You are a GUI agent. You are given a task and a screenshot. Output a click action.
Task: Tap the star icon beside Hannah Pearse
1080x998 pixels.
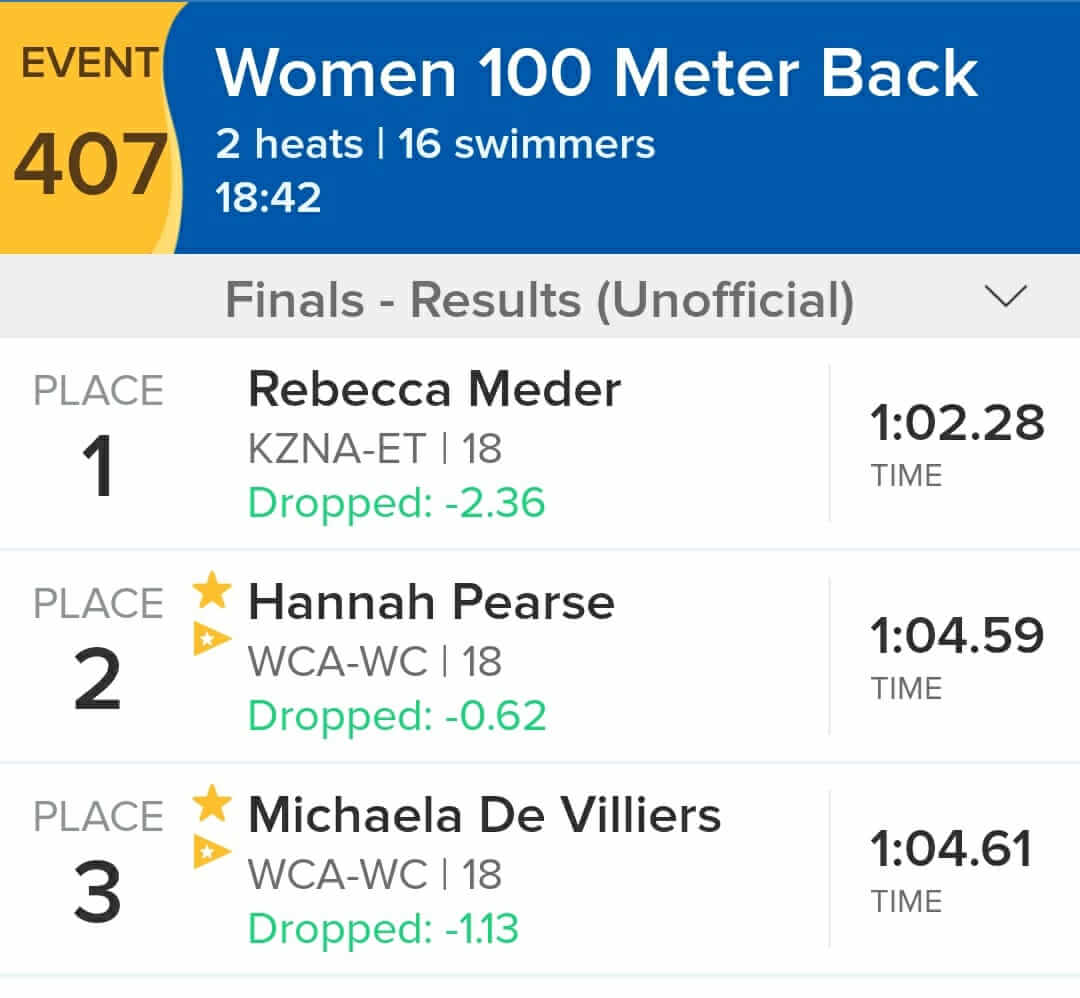pos(212,591)
